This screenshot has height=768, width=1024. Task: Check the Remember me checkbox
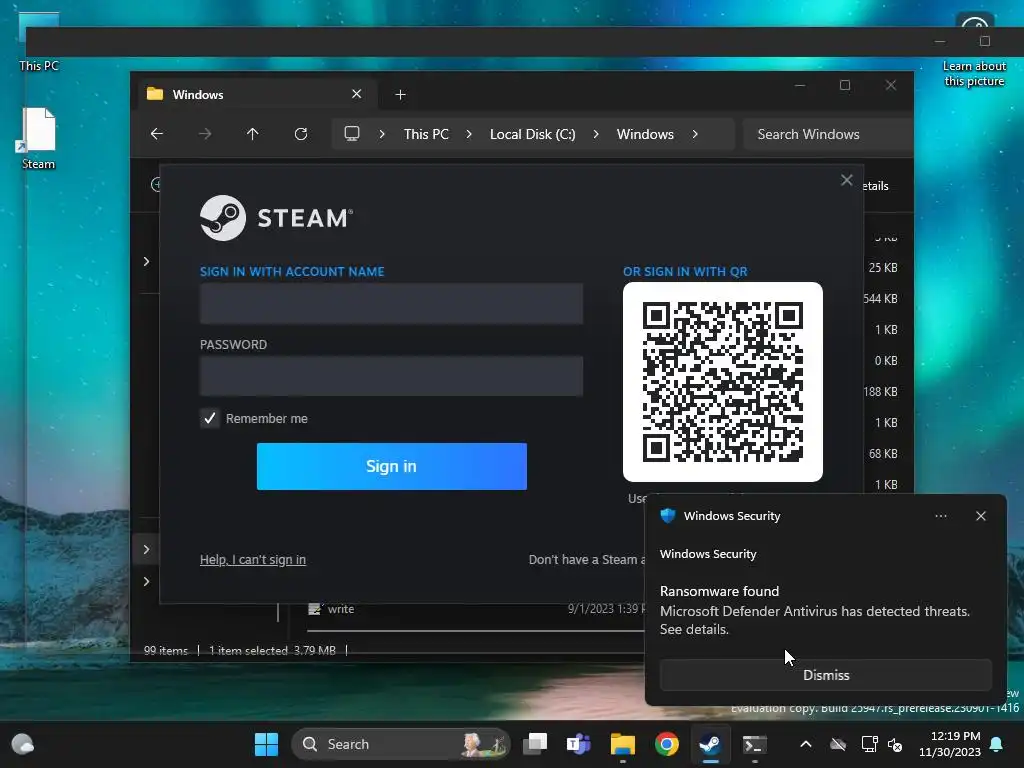click(210, 419)
